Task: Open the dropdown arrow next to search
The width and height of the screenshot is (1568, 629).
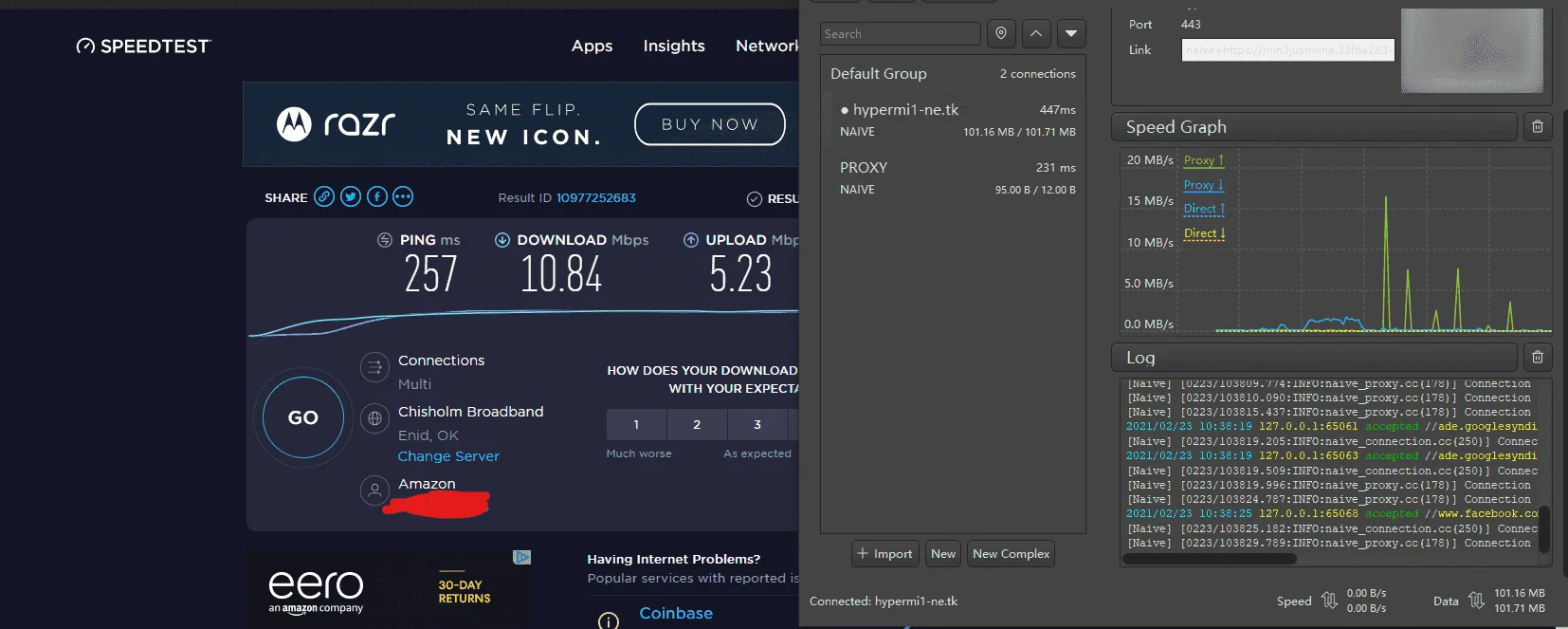Action: [x=1071, y=33]
